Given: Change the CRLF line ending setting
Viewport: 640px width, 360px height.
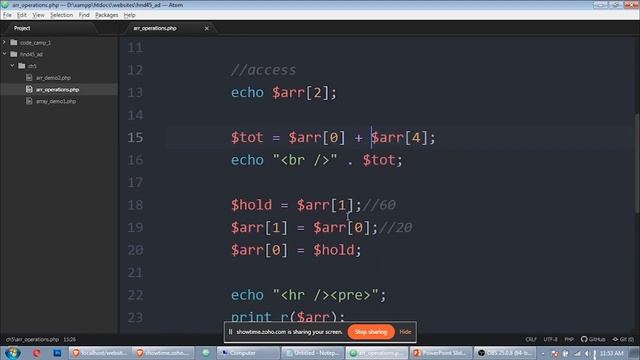Looking at the screenshot, I should 531,340.
